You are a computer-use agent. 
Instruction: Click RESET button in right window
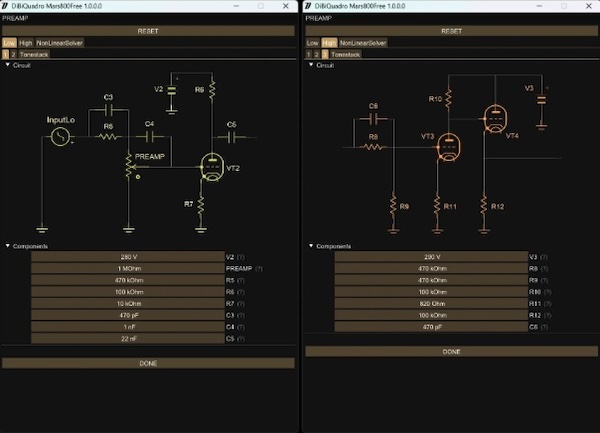pyautogui.click(x=452, y=31)
